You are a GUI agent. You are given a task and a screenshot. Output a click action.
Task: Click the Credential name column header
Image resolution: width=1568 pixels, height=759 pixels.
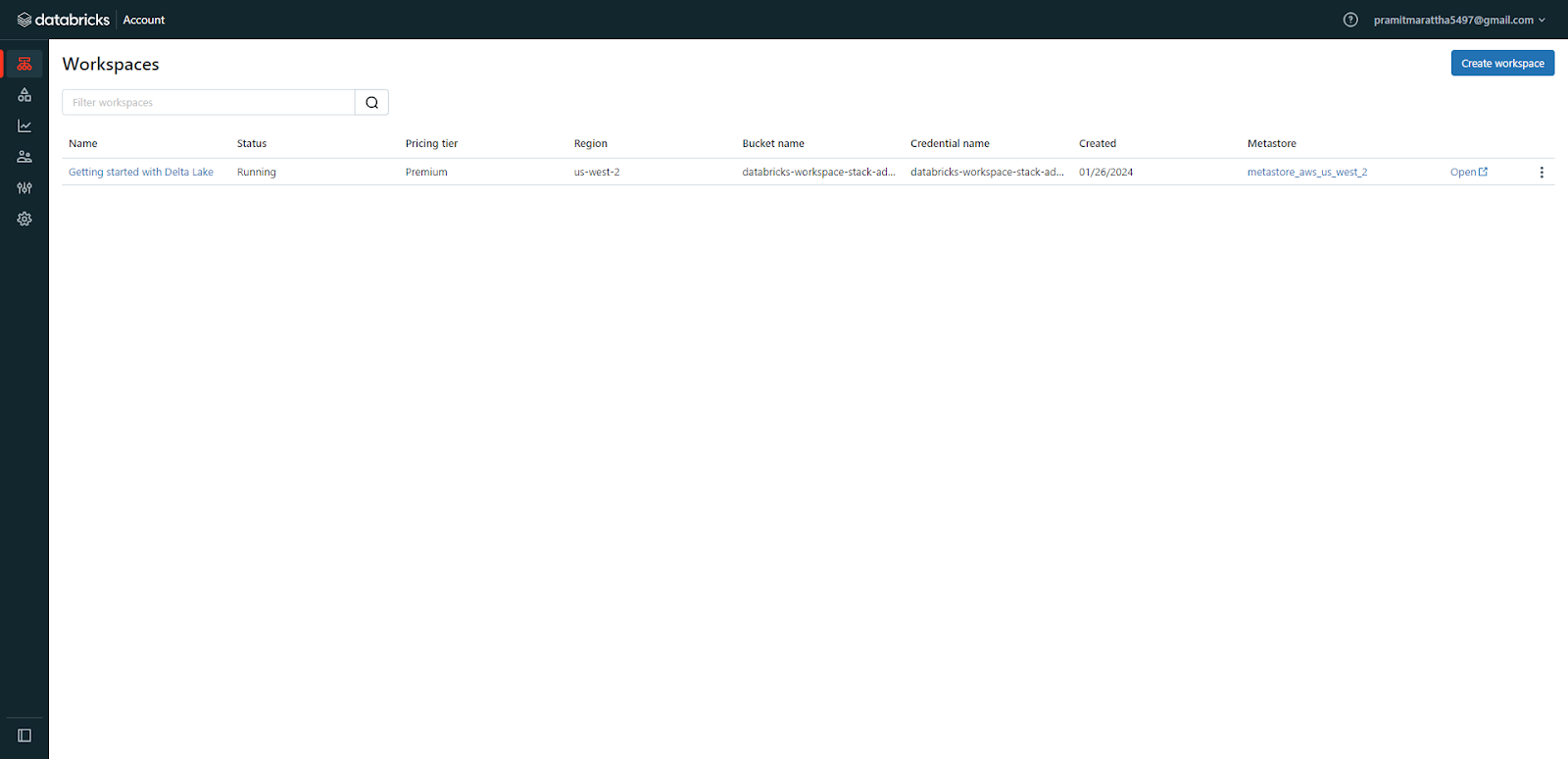[950, 143]
